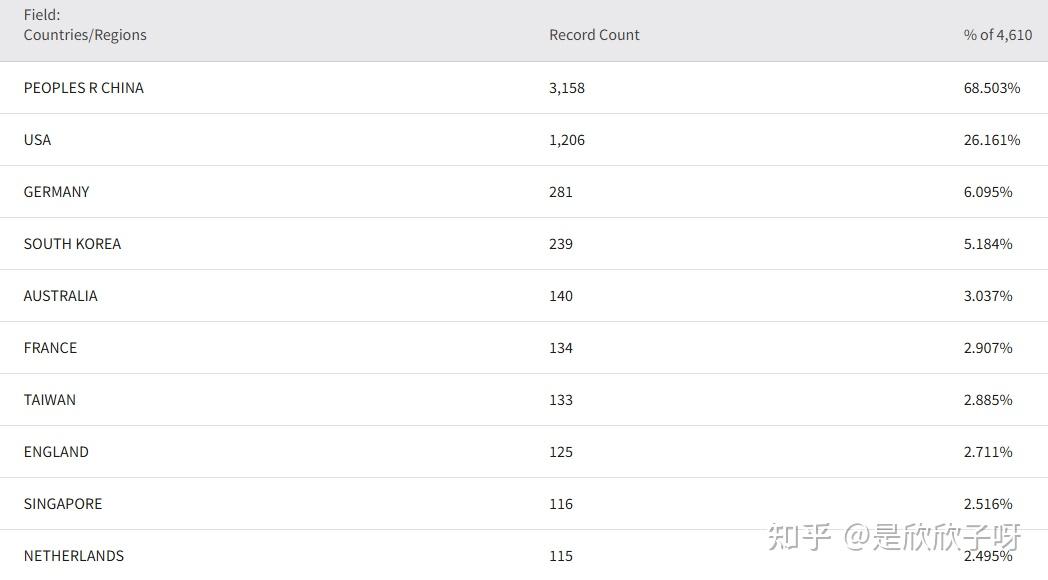Select the record count 1,206
Image resolution: width=1048 pixels, height=580 pixels.
point(567,140)
